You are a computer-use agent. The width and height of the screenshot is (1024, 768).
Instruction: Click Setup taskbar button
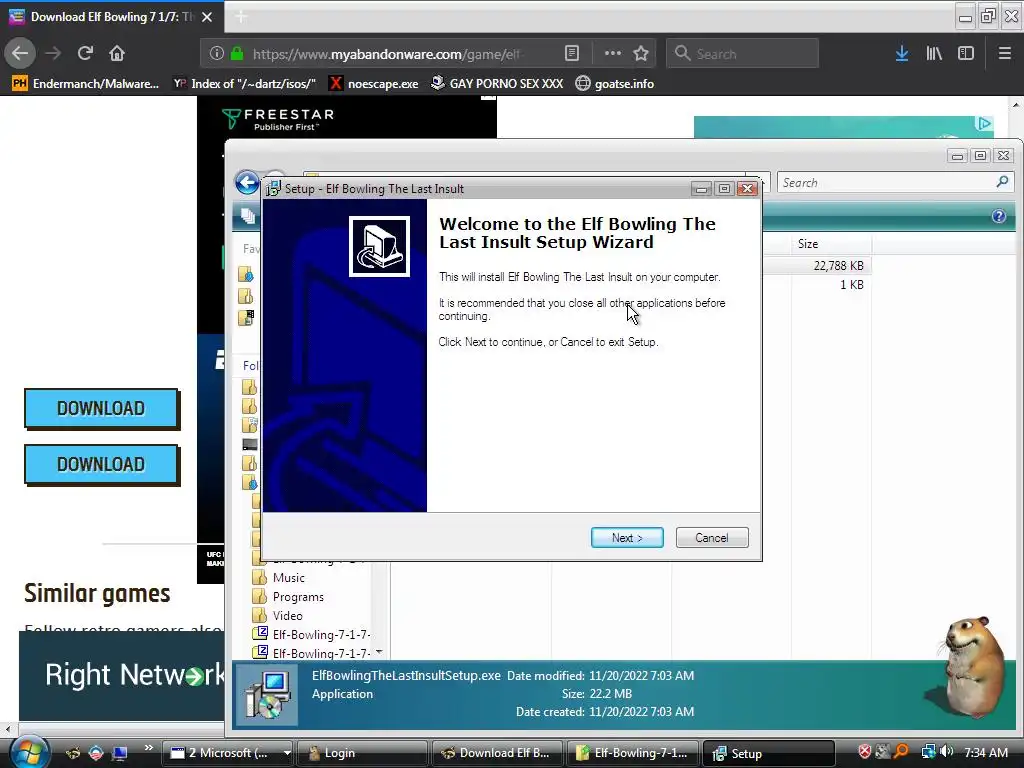769,753
